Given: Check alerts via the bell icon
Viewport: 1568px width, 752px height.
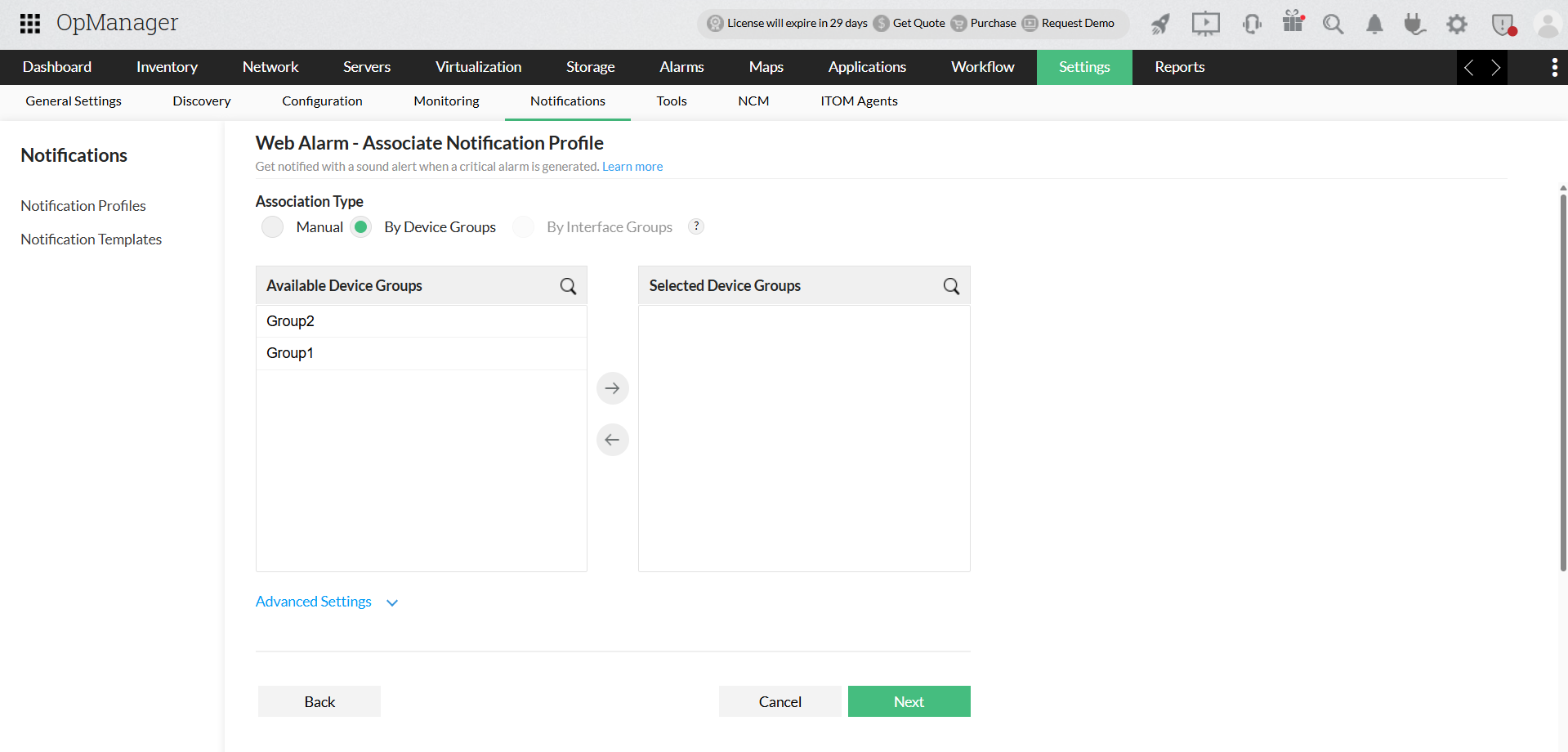Looking at the screenshot, I should click(x=1374, y=24).
